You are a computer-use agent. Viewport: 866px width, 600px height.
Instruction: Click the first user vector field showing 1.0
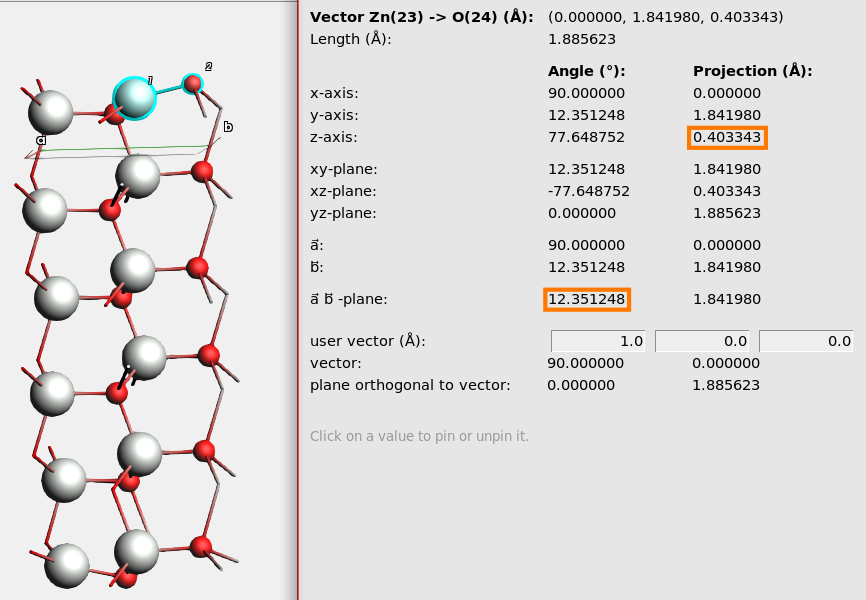[597, 341]
